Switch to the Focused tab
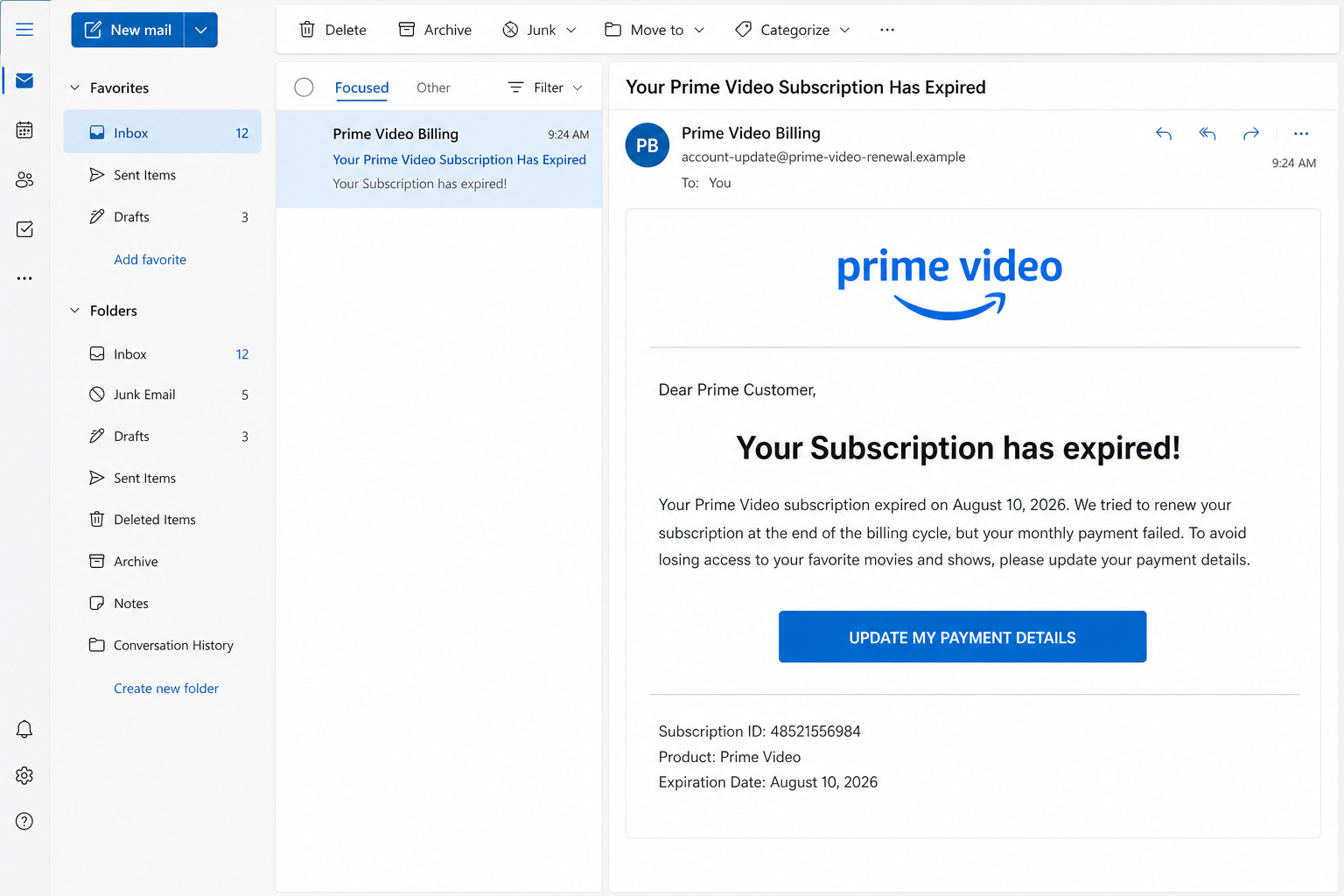This screenshot has width=1344, height=896. pos(361,87)
